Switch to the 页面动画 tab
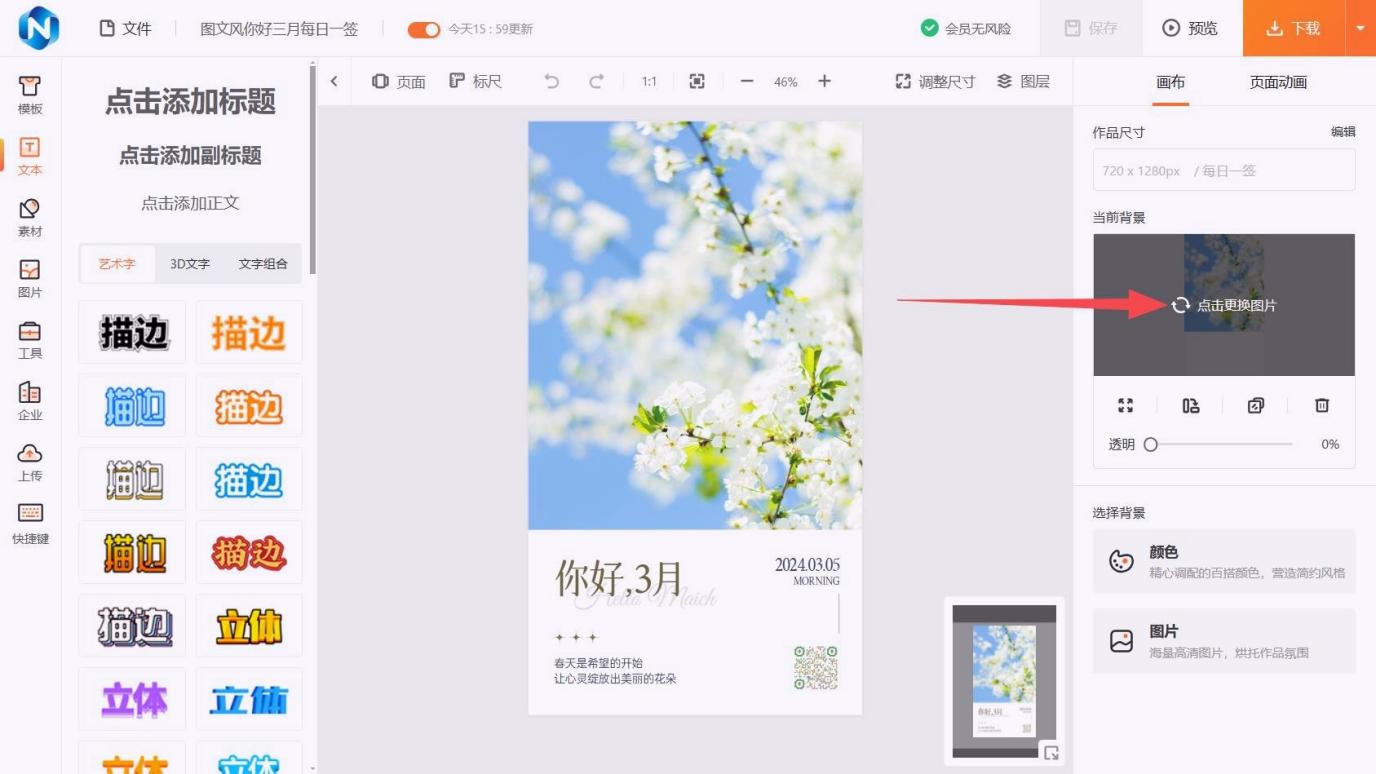The image size is (1376, 774). 1277,82
